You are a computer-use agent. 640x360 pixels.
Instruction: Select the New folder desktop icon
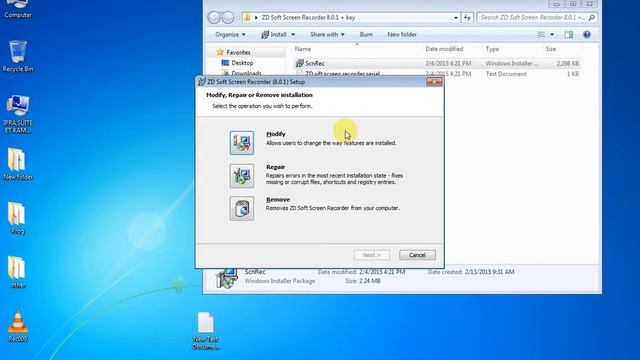pos(18,164)
